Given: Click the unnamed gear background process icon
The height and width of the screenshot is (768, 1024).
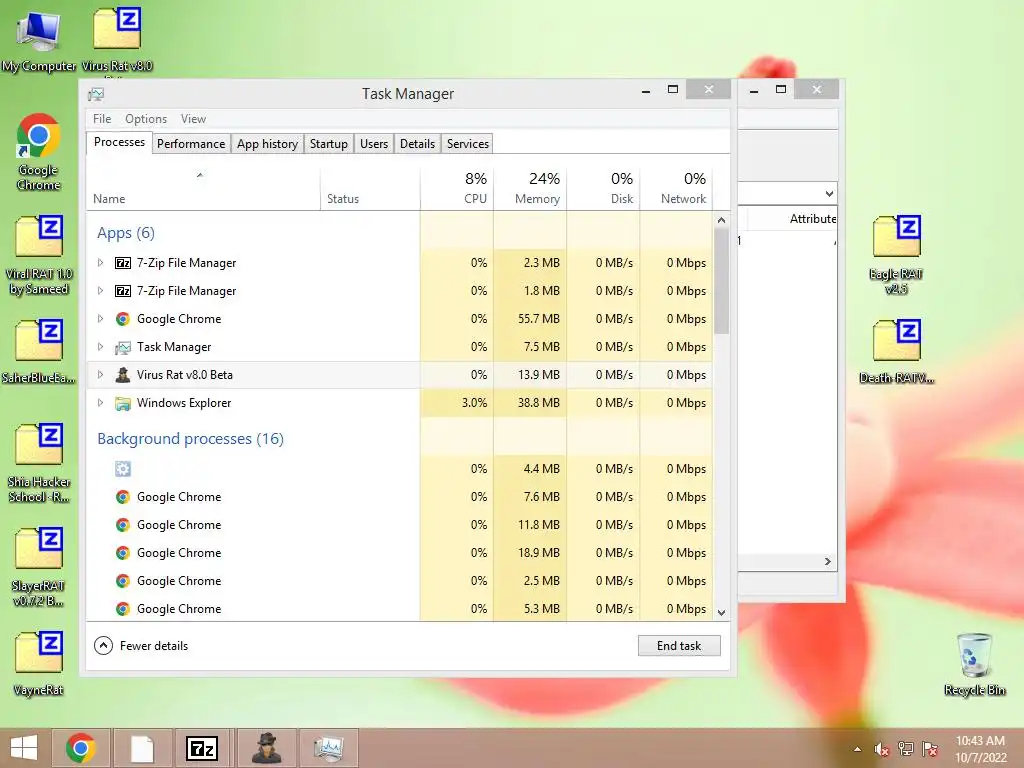Looking at the screenshot, I should [x=123, y=469].
